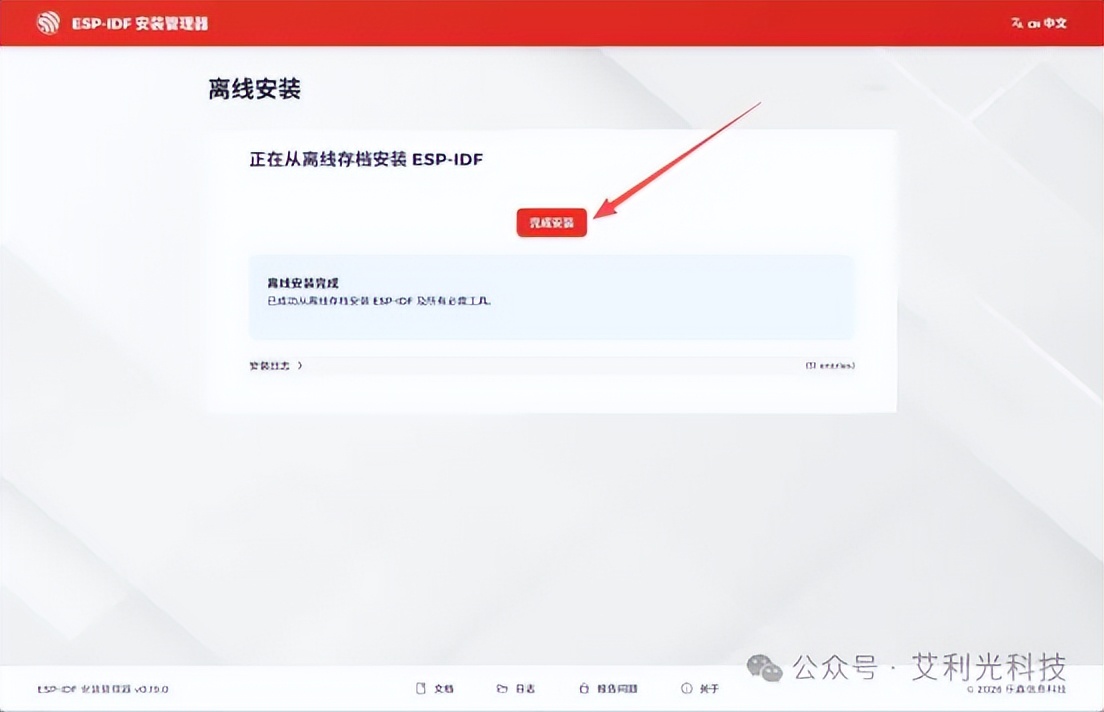Click the ESP-IDF 安装管理器 header title
The width and height of the screenshot is (1104, 712).
pos(140,23)
